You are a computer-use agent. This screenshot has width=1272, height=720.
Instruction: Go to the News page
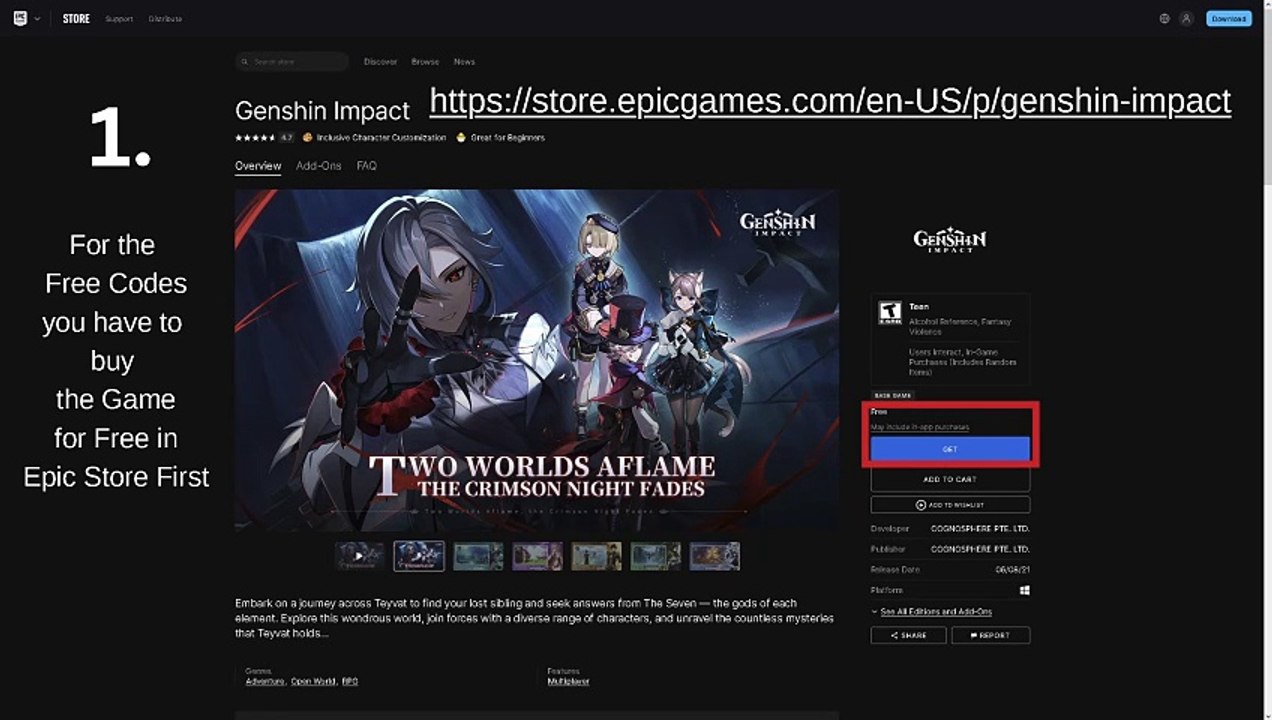click(464, 62)
